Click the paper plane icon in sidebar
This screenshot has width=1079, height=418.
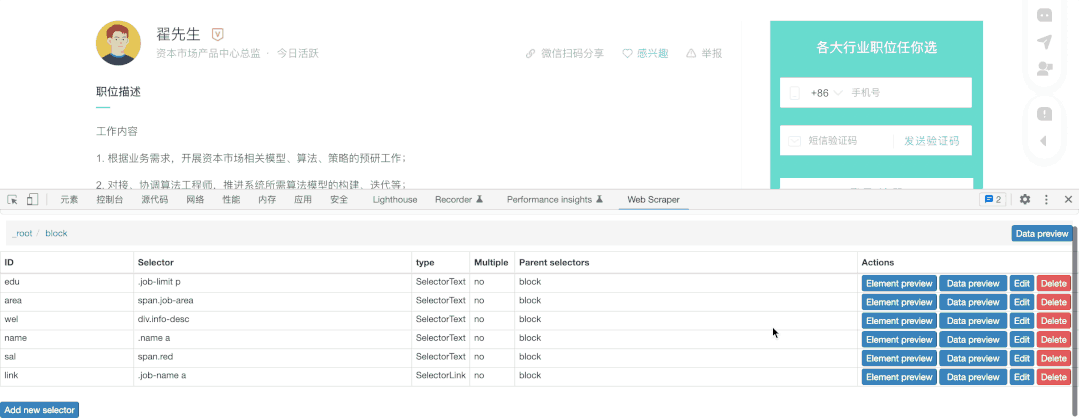1044,42
